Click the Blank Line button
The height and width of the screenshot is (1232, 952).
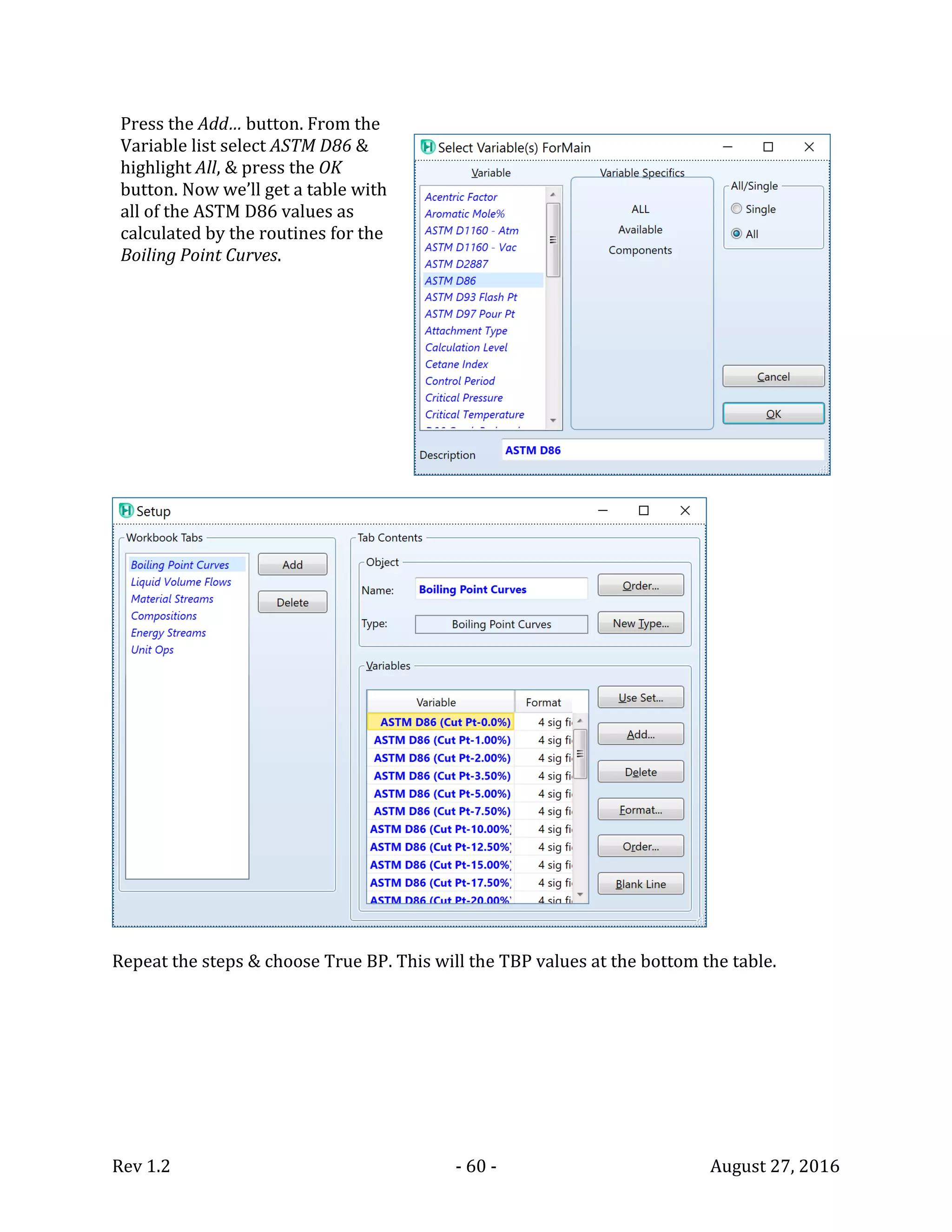(640, 884)
